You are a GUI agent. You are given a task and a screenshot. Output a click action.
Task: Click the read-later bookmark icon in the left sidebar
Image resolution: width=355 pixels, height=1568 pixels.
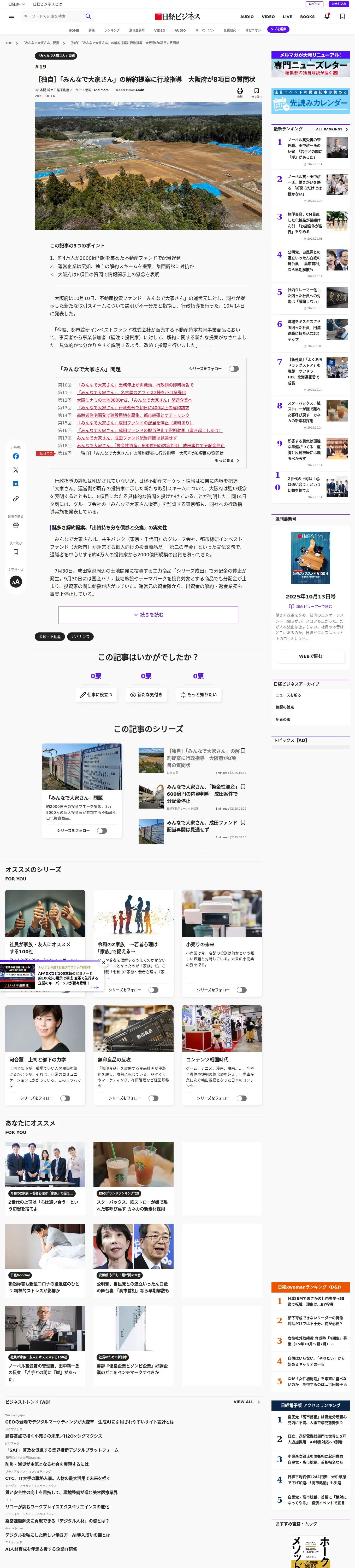(16, 552)
